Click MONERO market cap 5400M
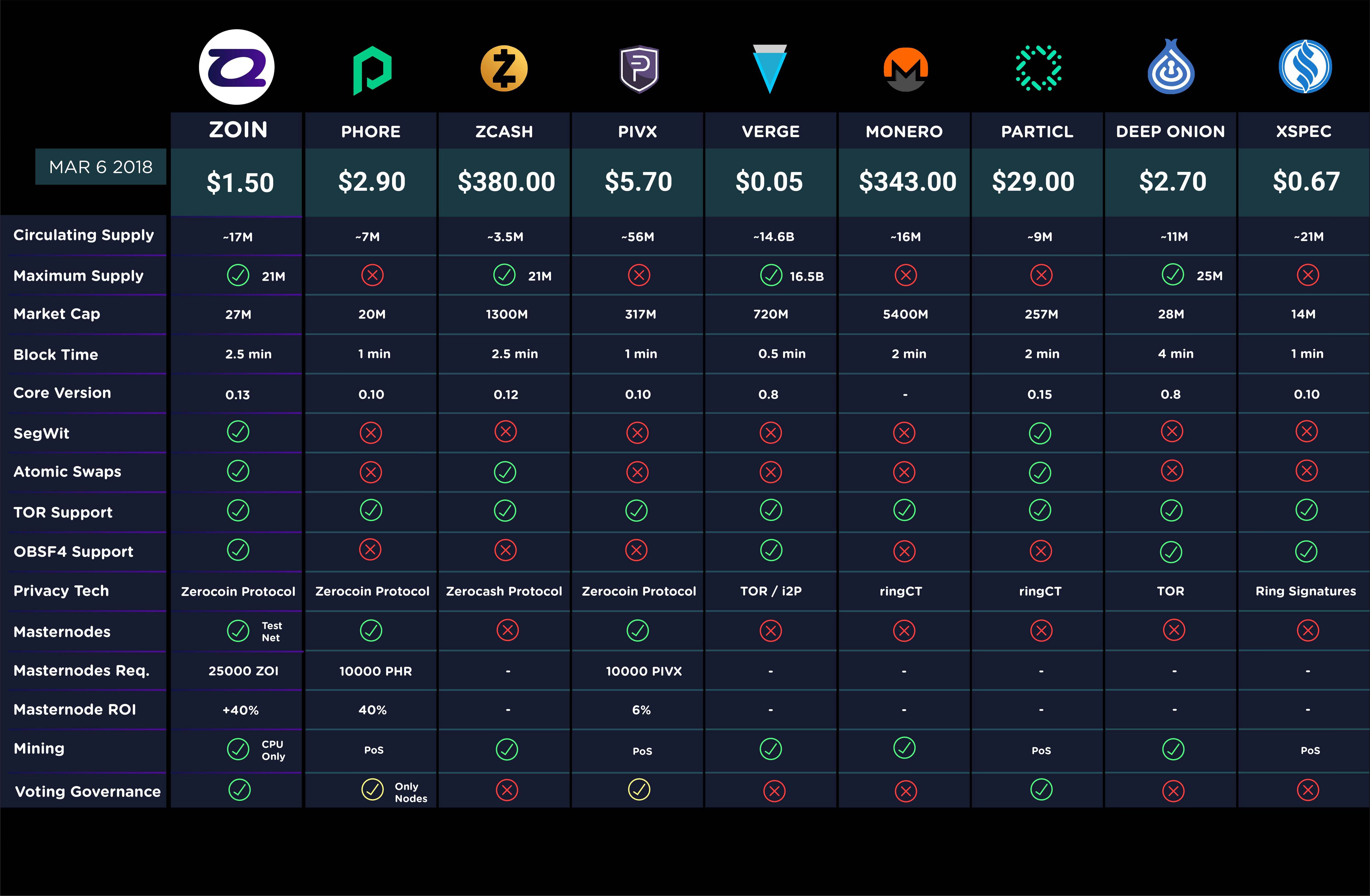 pyautogui.click(x=905, y=314)
